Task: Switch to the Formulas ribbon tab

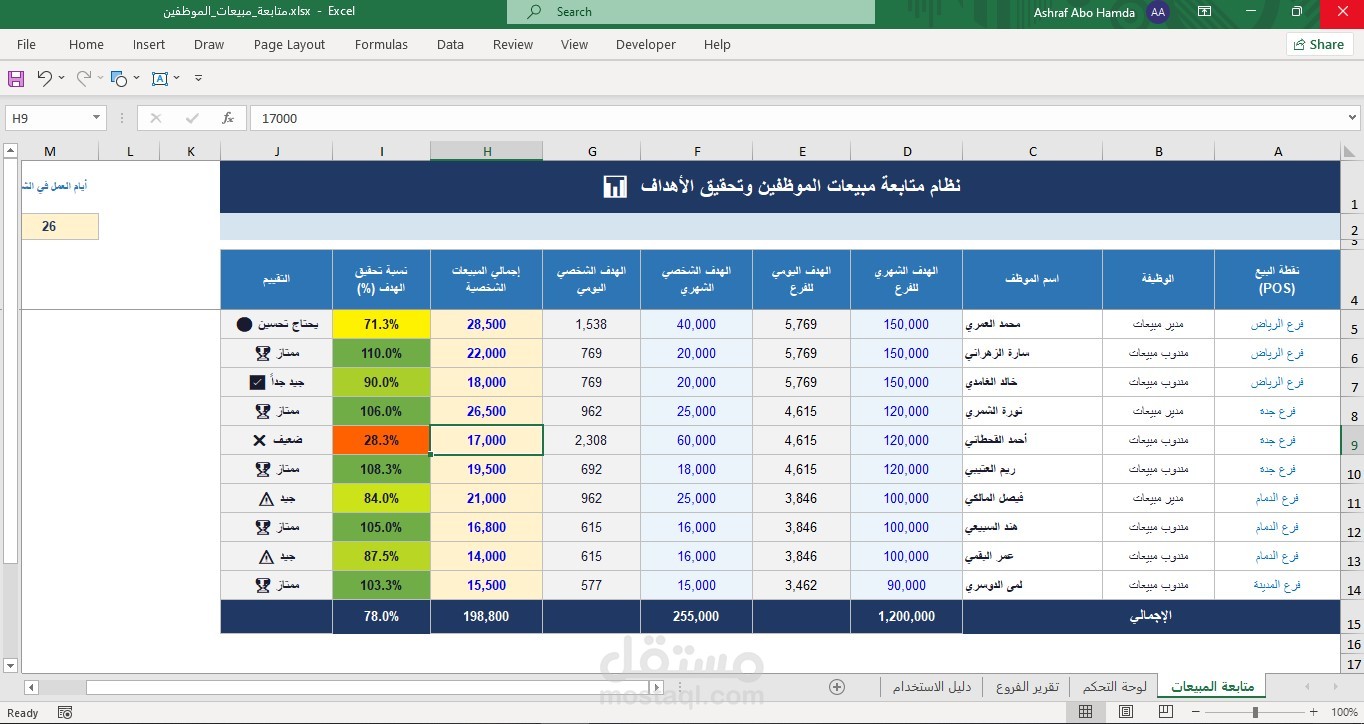Action: [x=381, y=44]
